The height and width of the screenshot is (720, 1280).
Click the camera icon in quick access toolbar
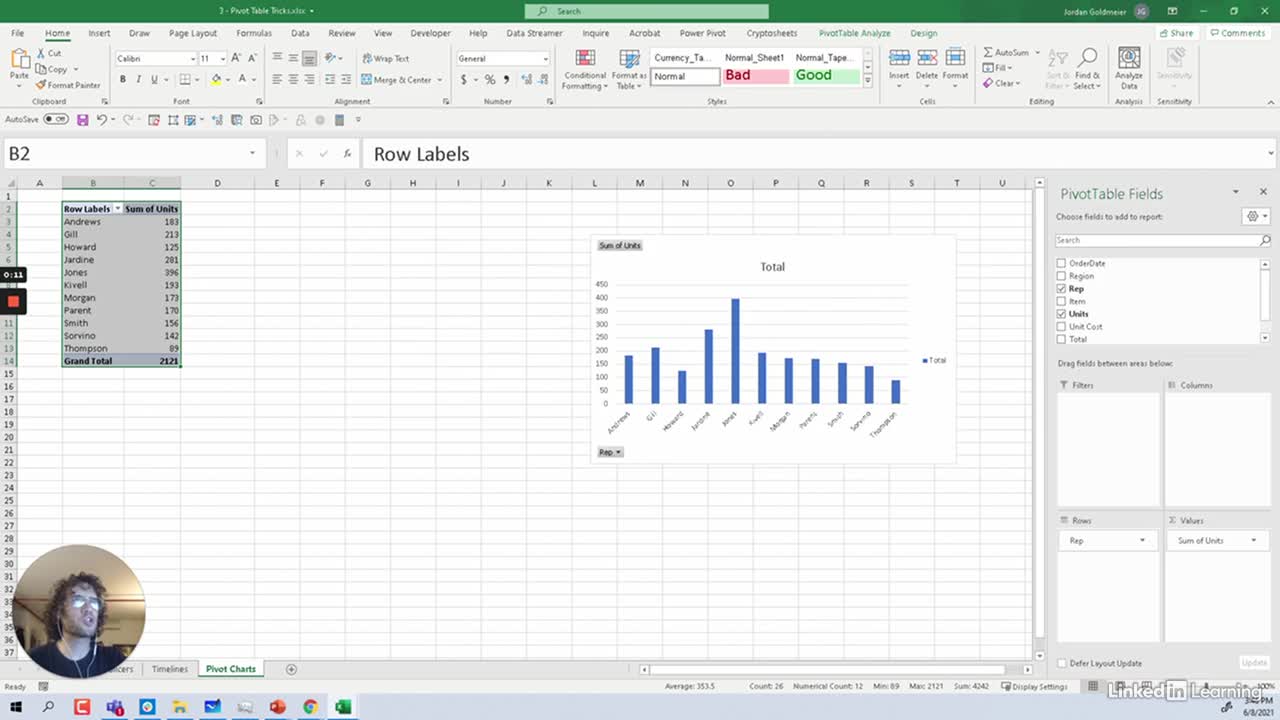click(257, 120)
